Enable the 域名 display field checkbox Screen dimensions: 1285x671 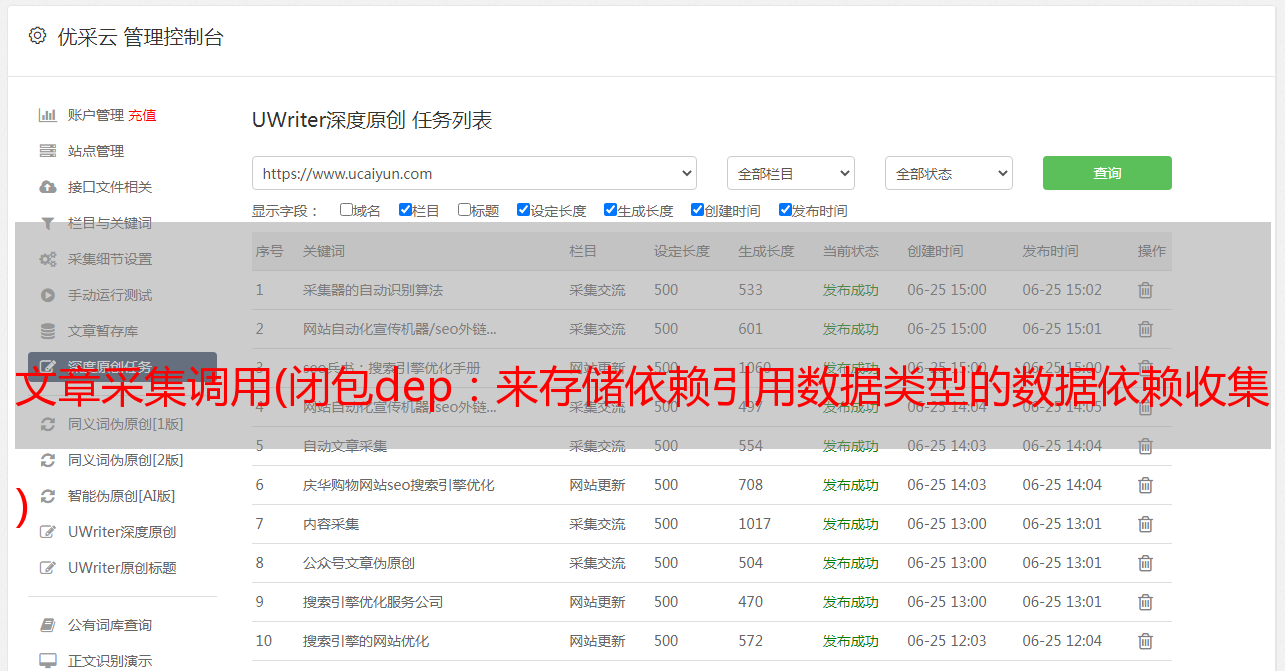click(346, 210)
